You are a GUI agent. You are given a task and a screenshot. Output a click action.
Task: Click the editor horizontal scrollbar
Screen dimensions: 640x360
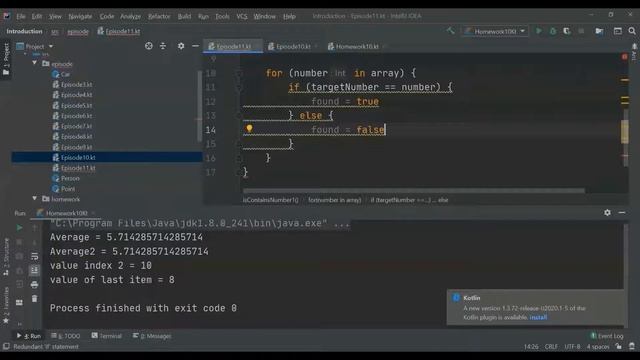click(413, 191)
